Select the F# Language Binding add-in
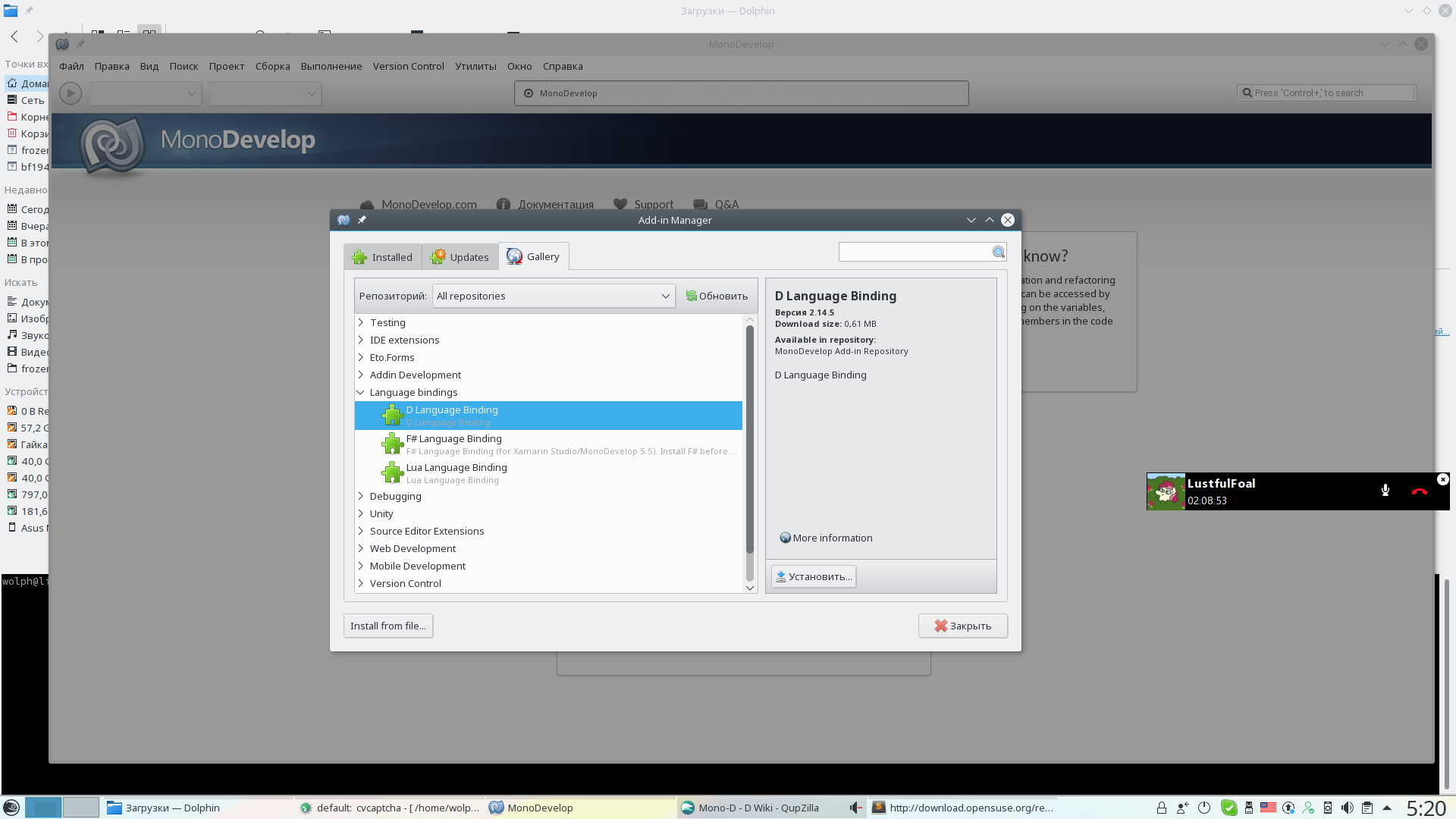This screenshot has width=1456, height=819. point(548,444)
